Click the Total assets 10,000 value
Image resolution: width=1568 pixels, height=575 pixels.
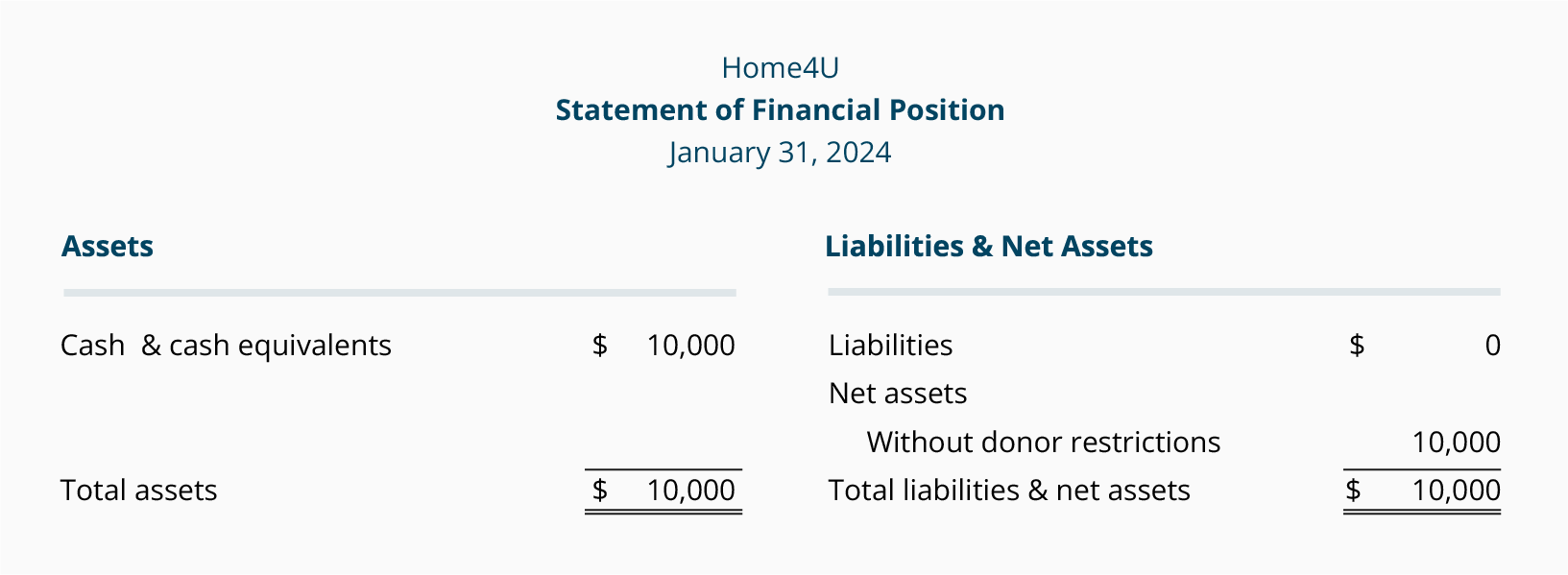click(x=691, y=491)
